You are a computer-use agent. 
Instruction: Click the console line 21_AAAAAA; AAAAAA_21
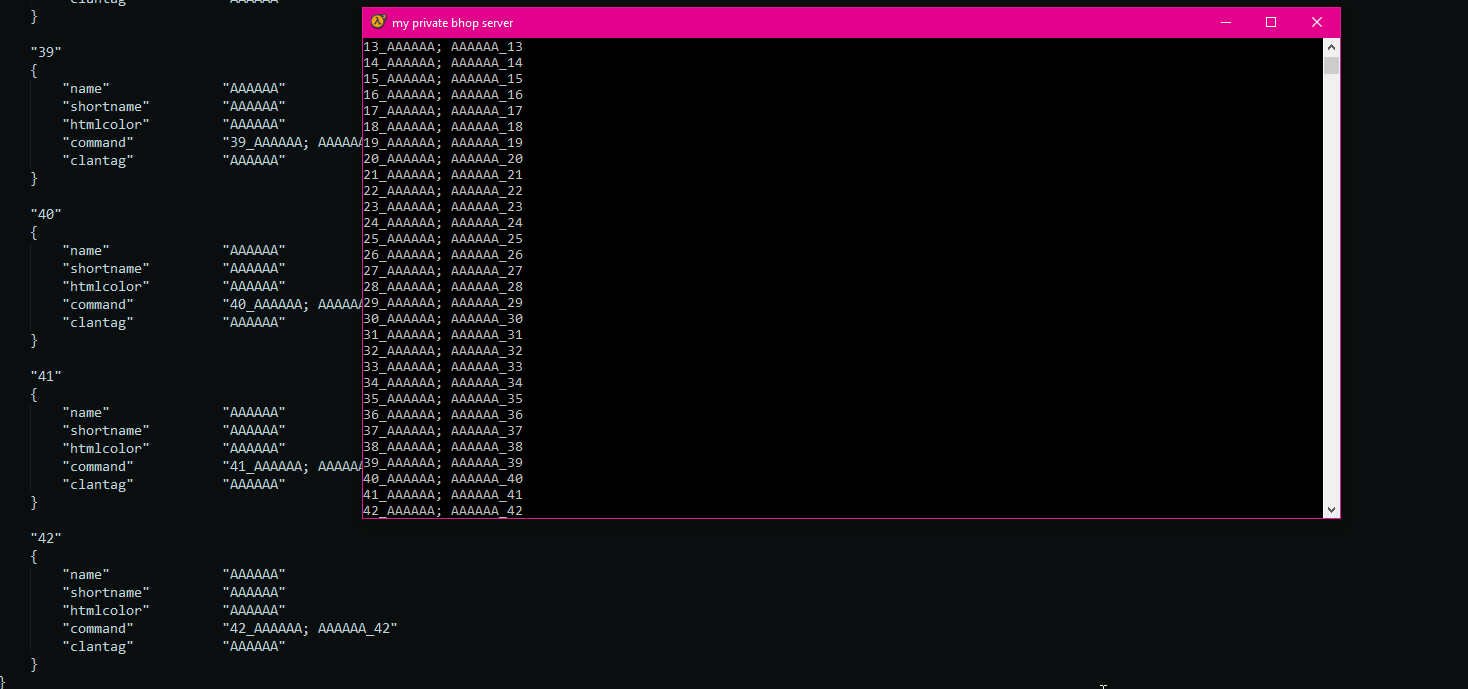442,174
